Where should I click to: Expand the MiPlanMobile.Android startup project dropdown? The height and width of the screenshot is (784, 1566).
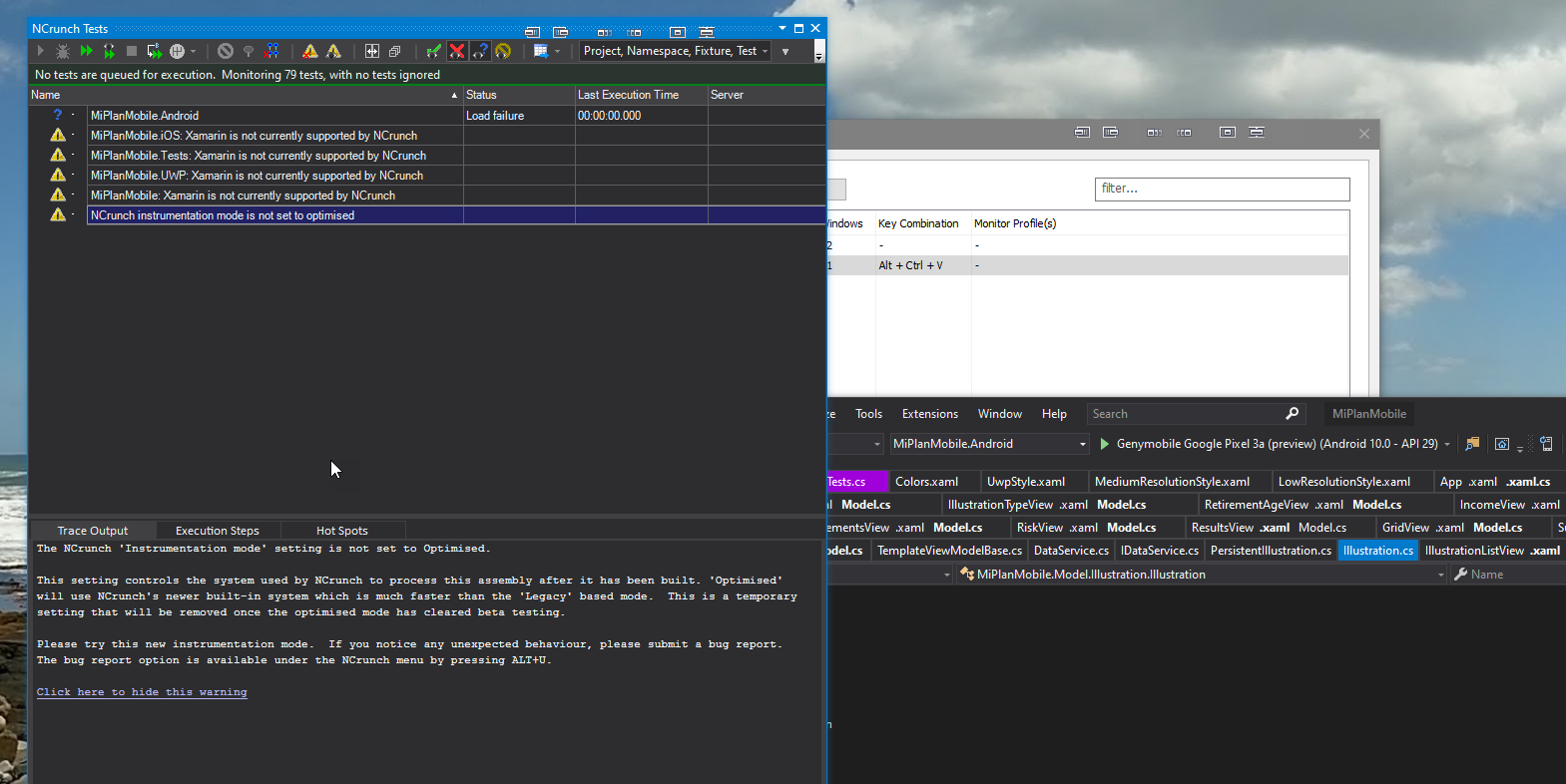point(1082,444)
